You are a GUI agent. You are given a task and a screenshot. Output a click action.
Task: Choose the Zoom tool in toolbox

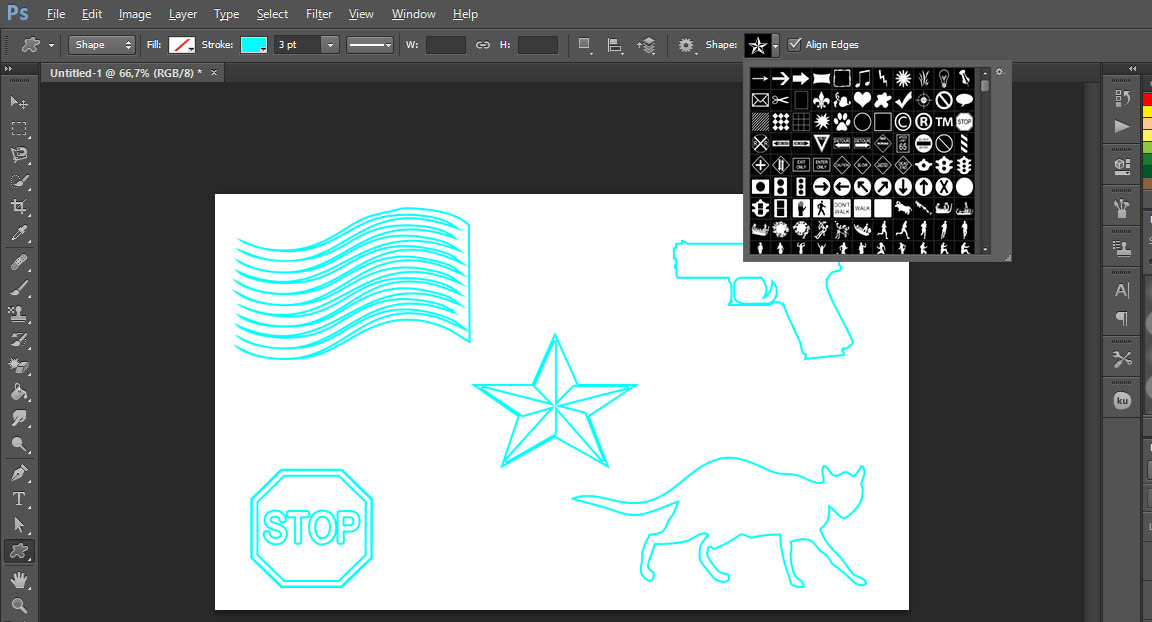[19, 605]
